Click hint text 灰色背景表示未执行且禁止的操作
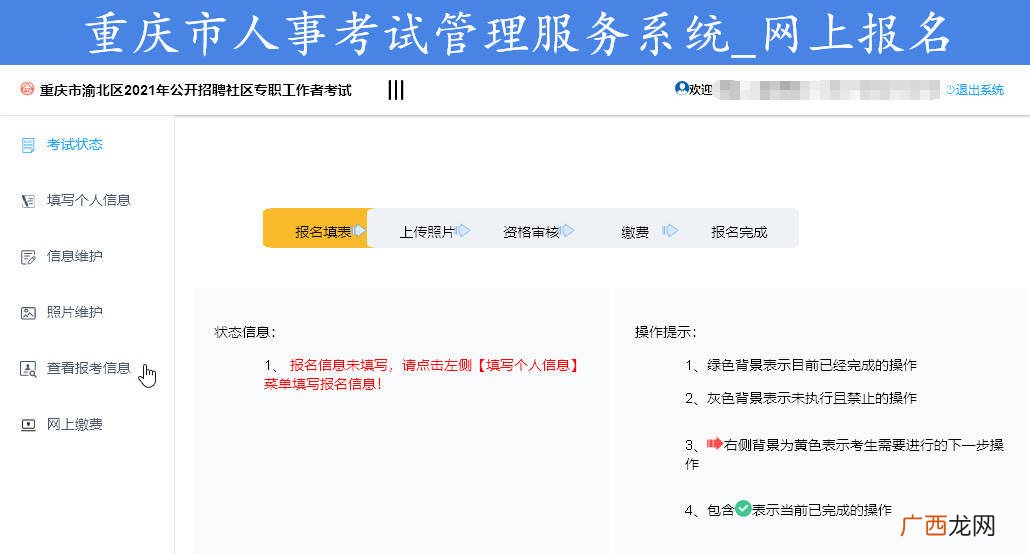1030x554 pixels. tap(812, 398)
